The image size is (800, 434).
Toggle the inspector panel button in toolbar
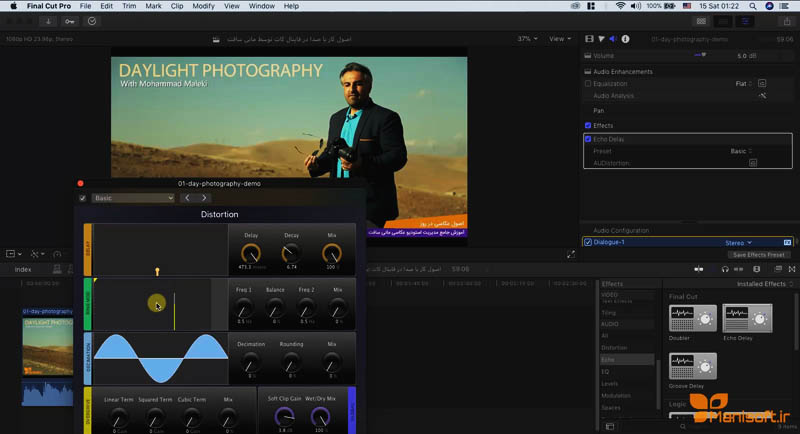click(745, 21)
